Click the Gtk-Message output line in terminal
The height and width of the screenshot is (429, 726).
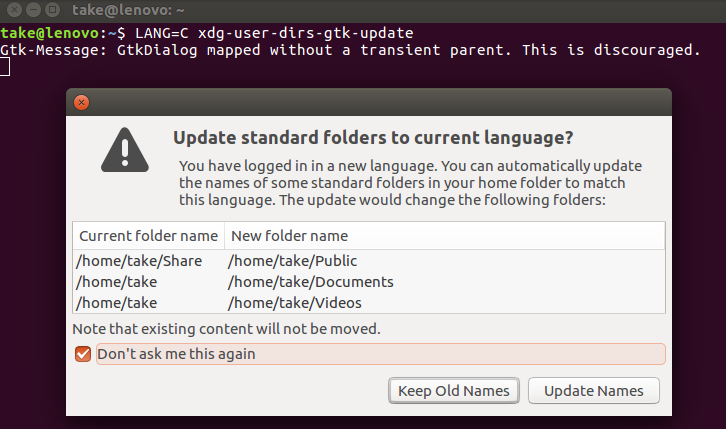tap(350, 50)
